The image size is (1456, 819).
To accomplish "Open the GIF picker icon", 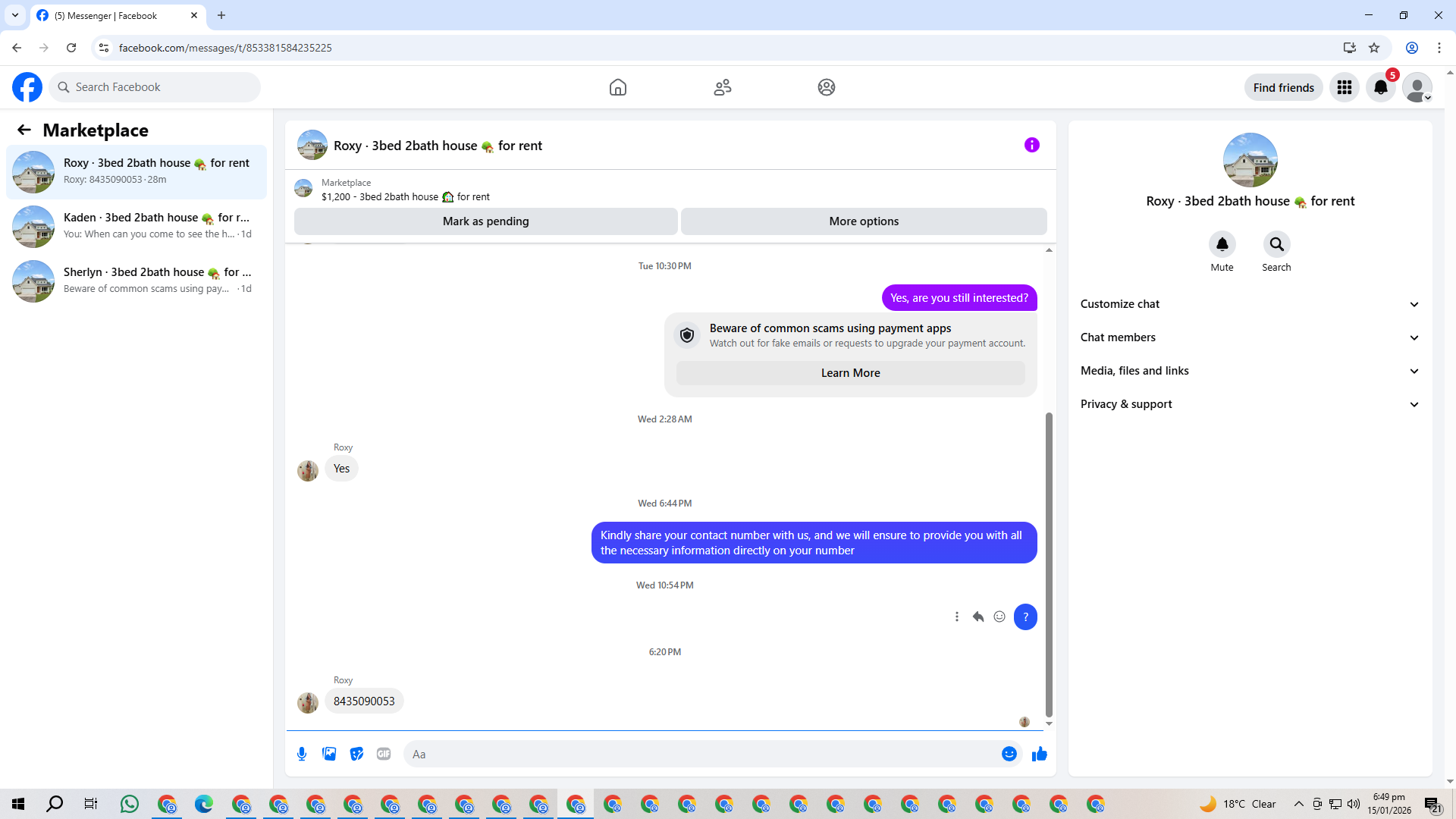I will click(x=384, y=754).
